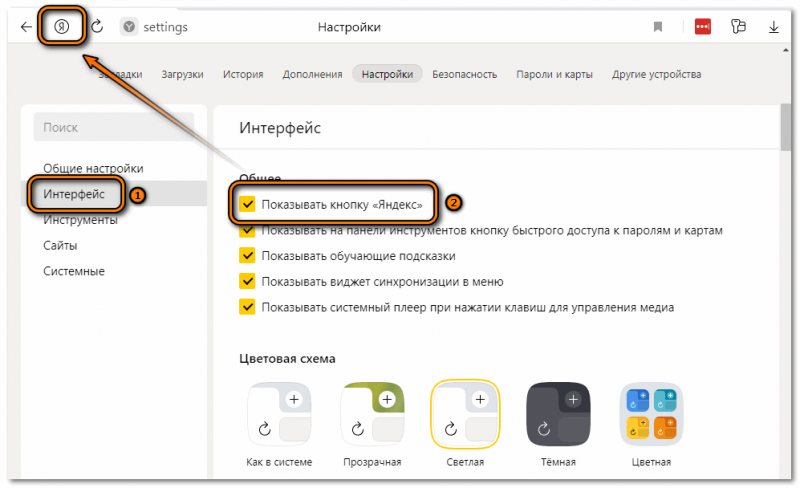This screenshot has width=800, height=488.
Task: Toggle the quick access passwords and cards checkbox
Action: (247, 230)
